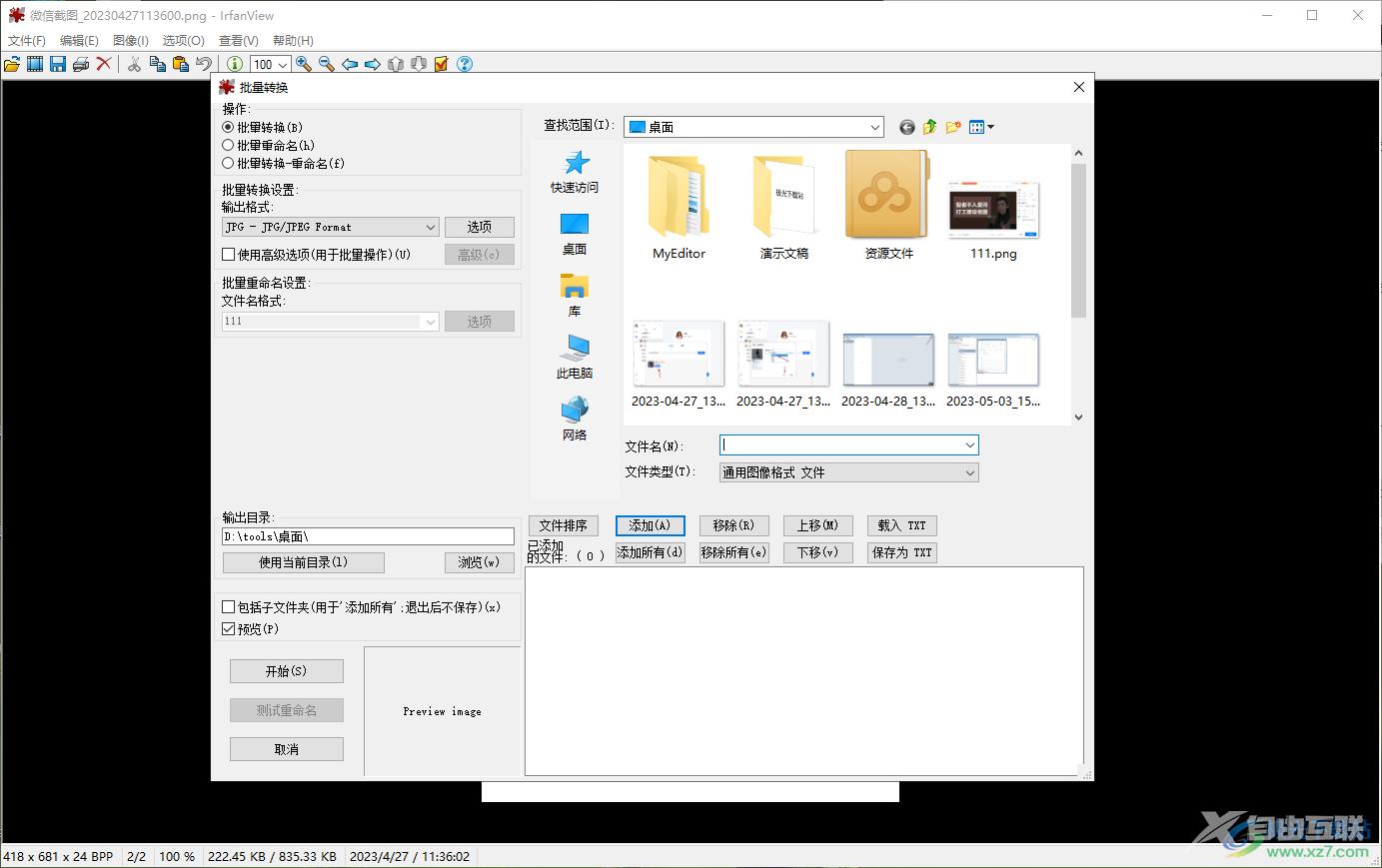Click the previous page up-arrow icon
The image size is (1382, 868).
point(396,64)
